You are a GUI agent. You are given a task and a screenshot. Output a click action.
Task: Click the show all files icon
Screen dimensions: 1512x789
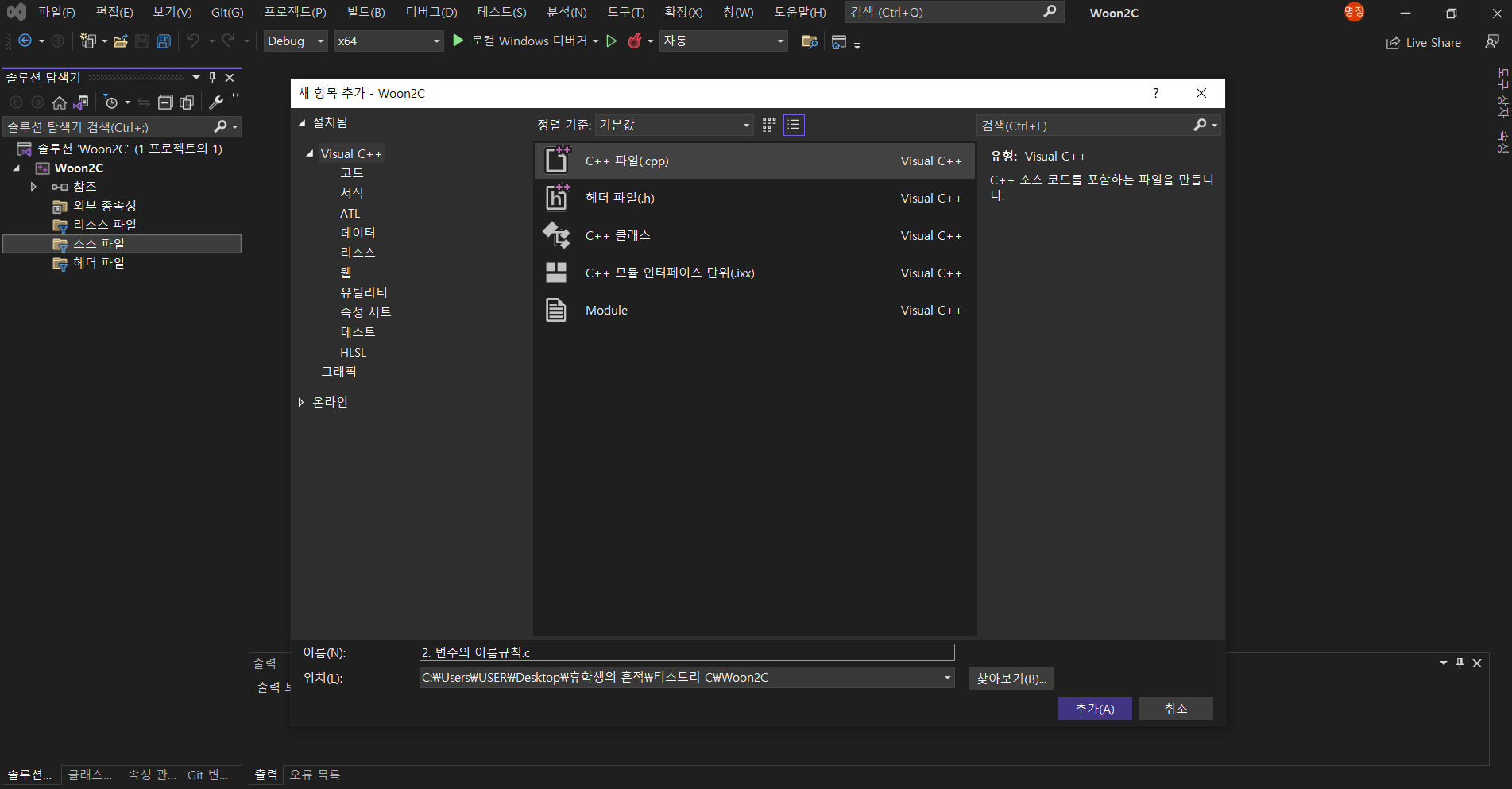click(x=187, y=102)
